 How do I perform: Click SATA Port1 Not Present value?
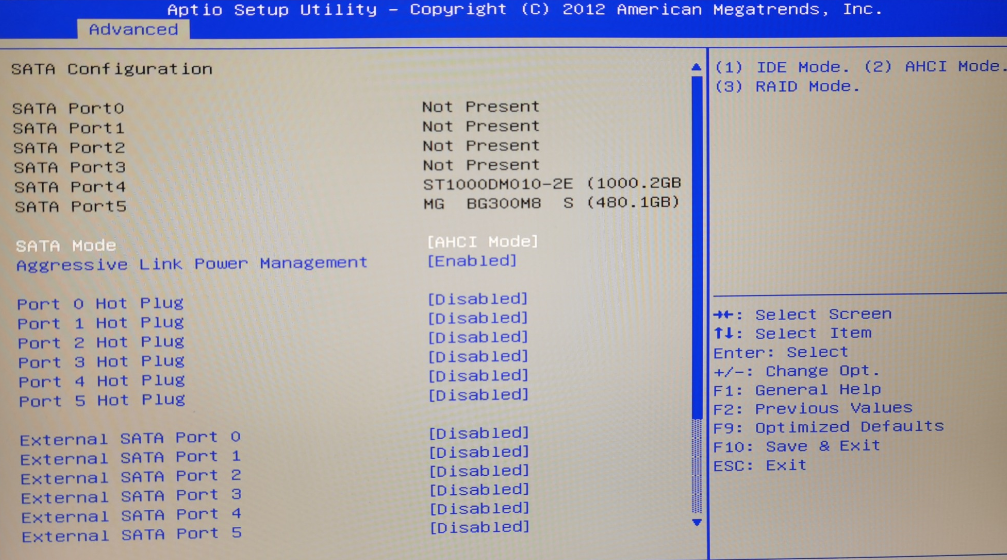pyautogui.click(x=480, y=127)
